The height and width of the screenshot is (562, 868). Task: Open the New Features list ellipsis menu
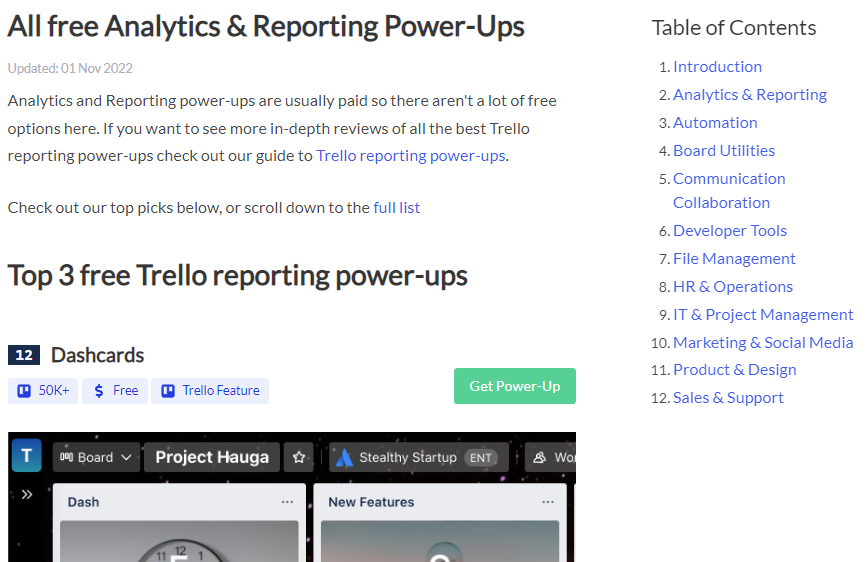547,502
